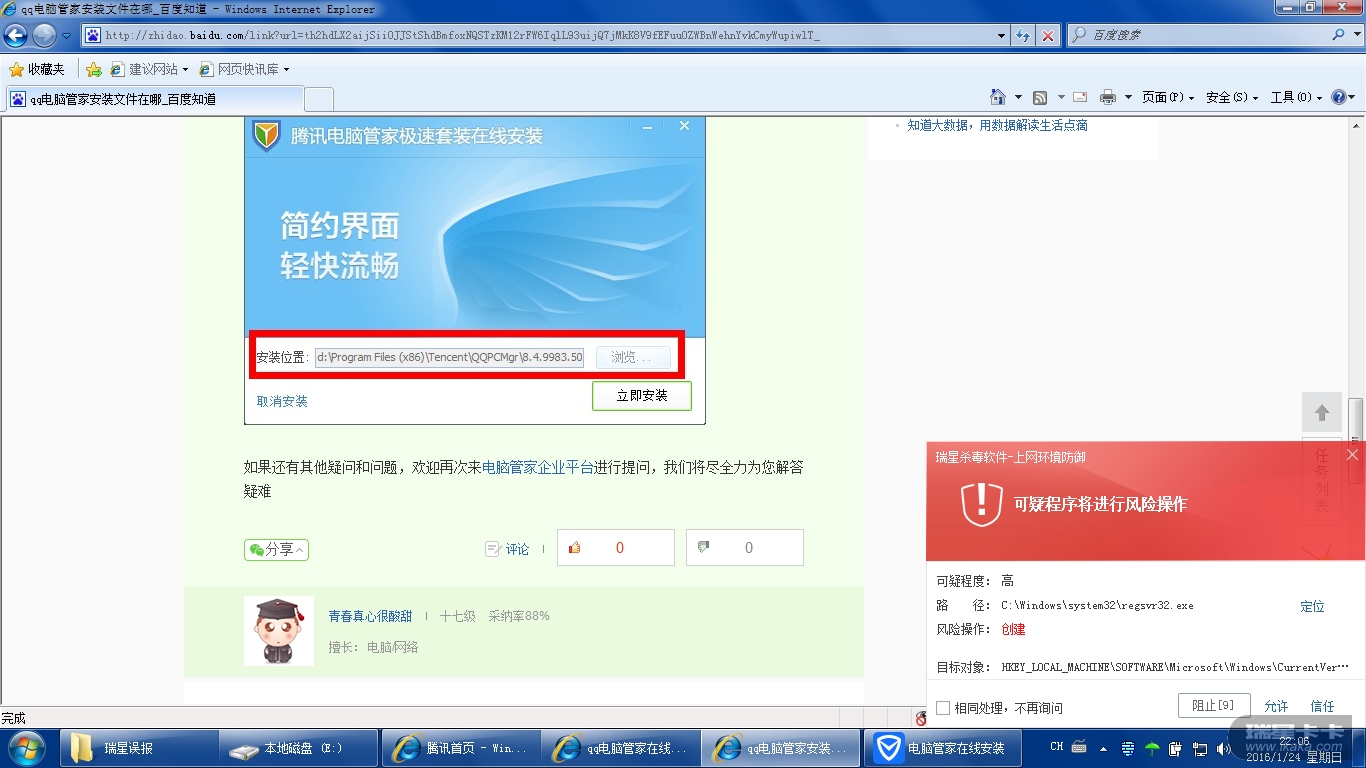Click the RSS feeds icon
The image size is (1366, 768).
pos(1040,97)
